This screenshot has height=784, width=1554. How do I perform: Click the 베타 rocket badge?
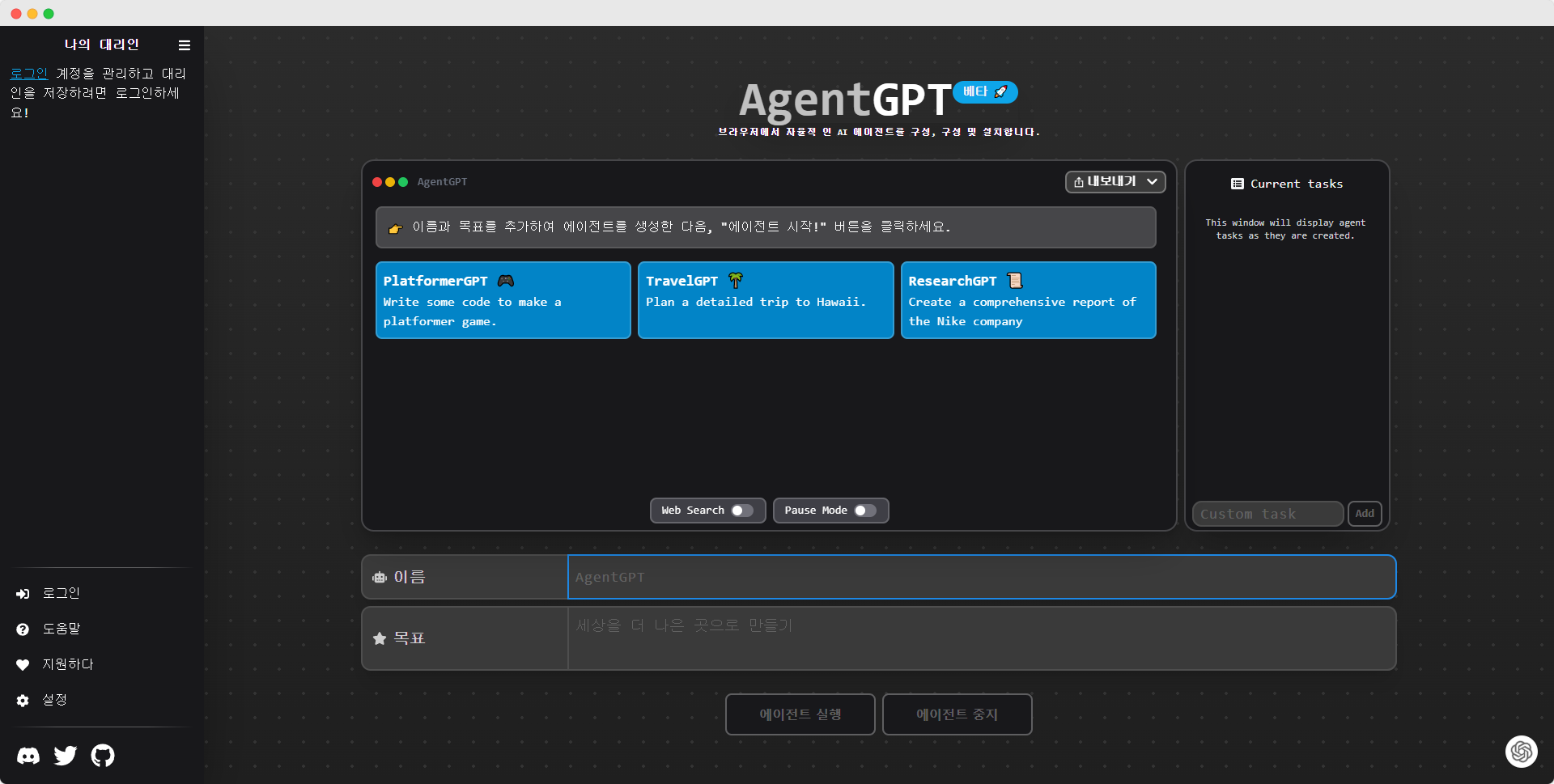[985, 92]
